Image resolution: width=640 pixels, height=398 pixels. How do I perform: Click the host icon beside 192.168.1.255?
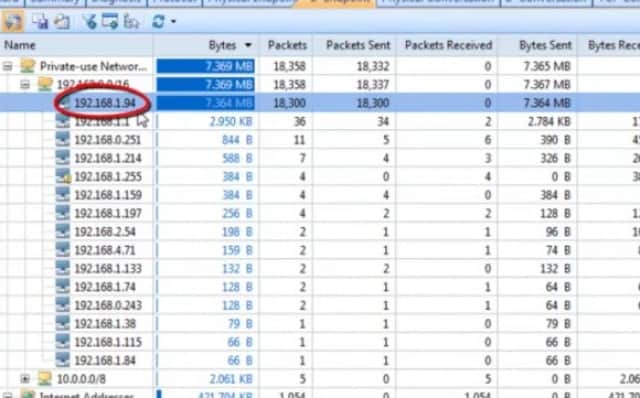pyautogui.click(x=62, y=176)
